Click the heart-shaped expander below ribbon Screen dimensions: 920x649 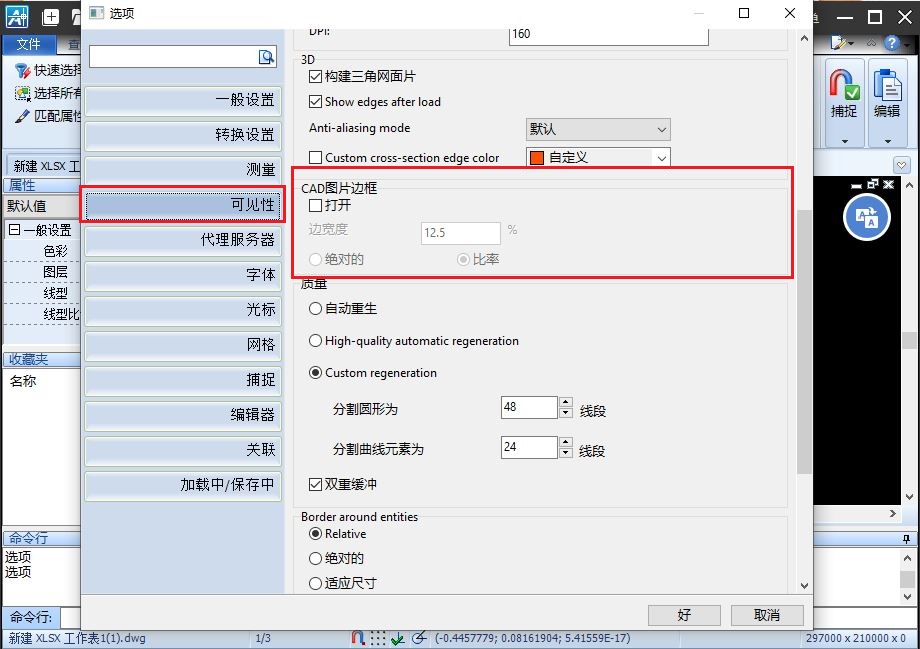(901, 165)
